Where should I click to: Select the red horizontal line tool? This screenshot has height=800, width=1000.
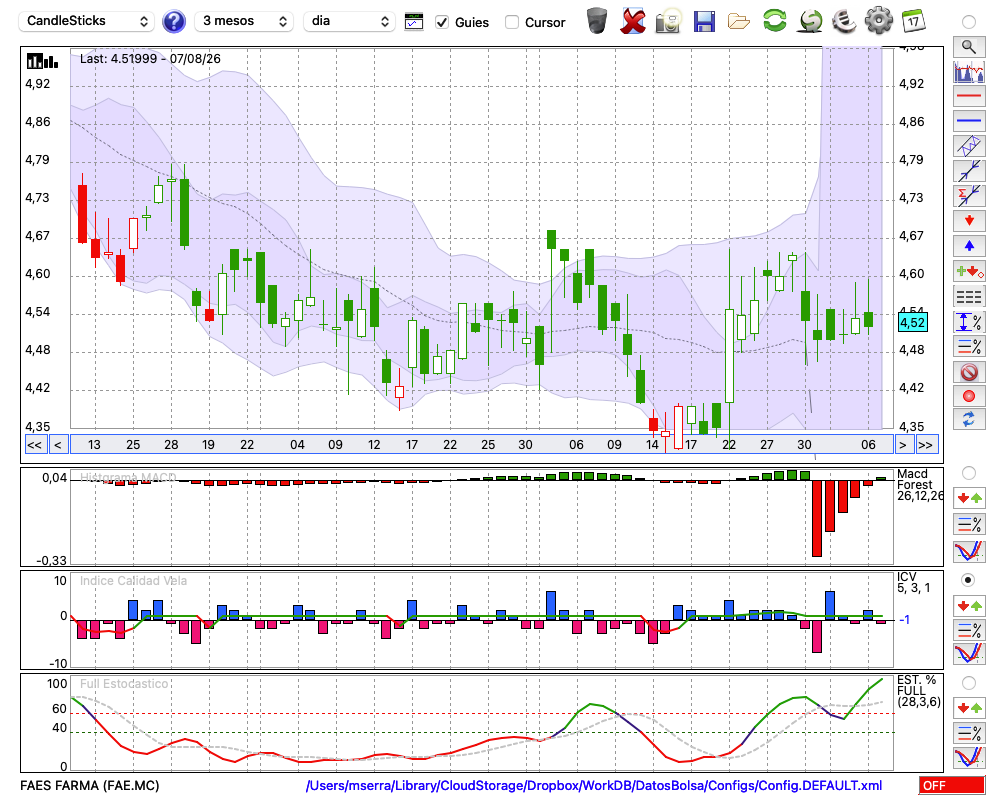click(x=969, y=96)
